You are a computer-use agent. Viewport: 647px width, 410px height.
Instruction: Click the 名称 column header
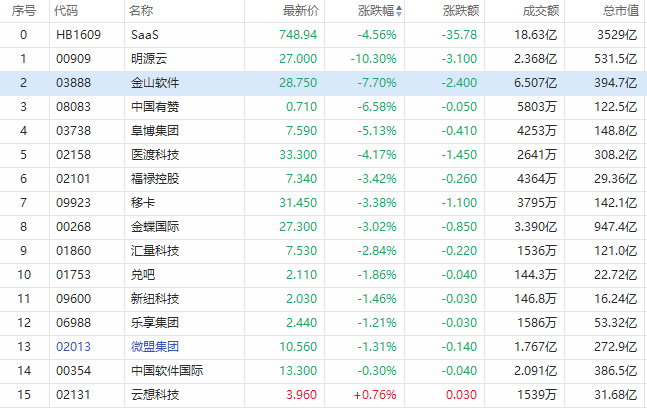[x=141, y=11]
